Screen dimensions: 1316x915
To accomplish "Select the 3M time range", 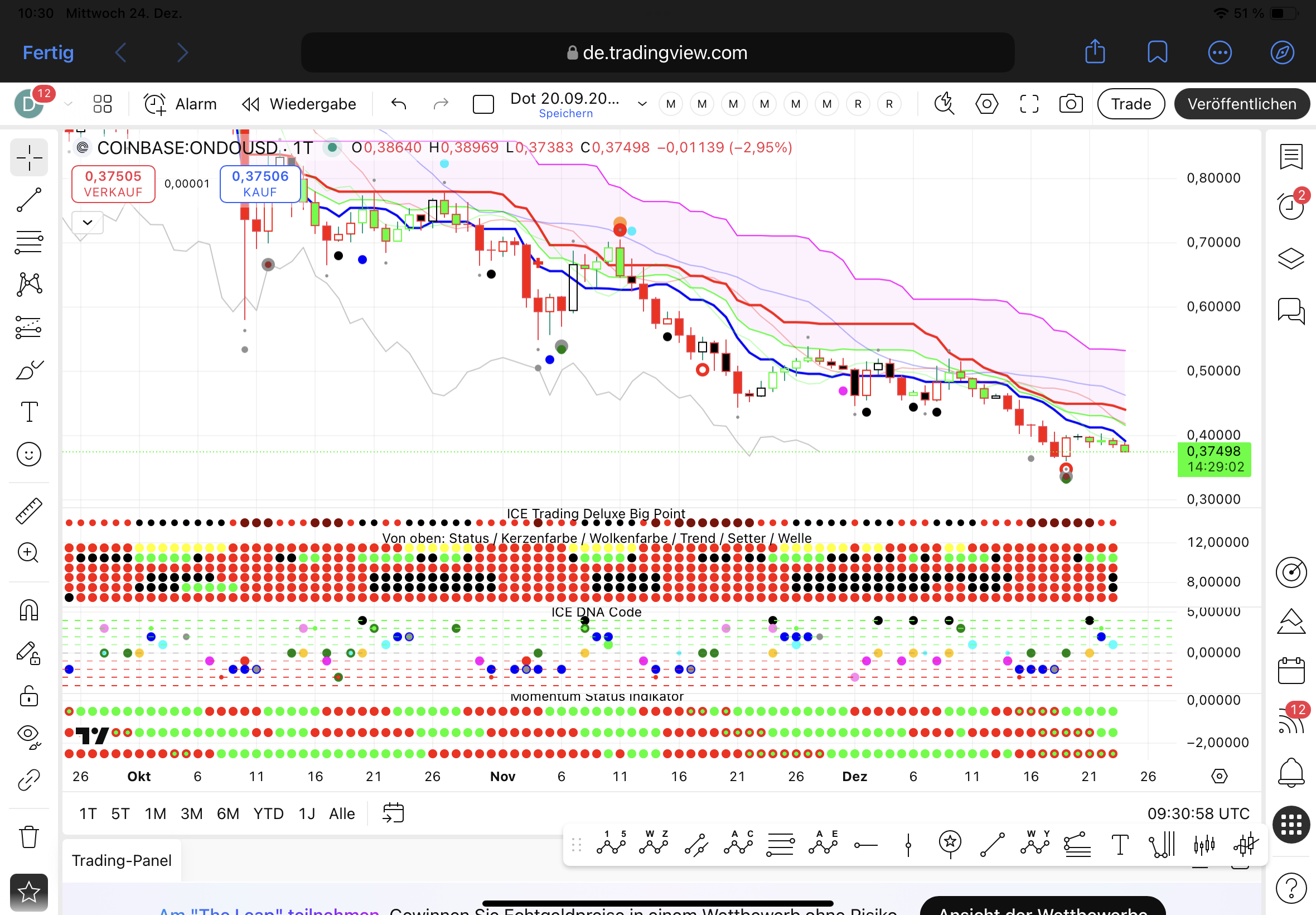I will [x=191, y=813].
